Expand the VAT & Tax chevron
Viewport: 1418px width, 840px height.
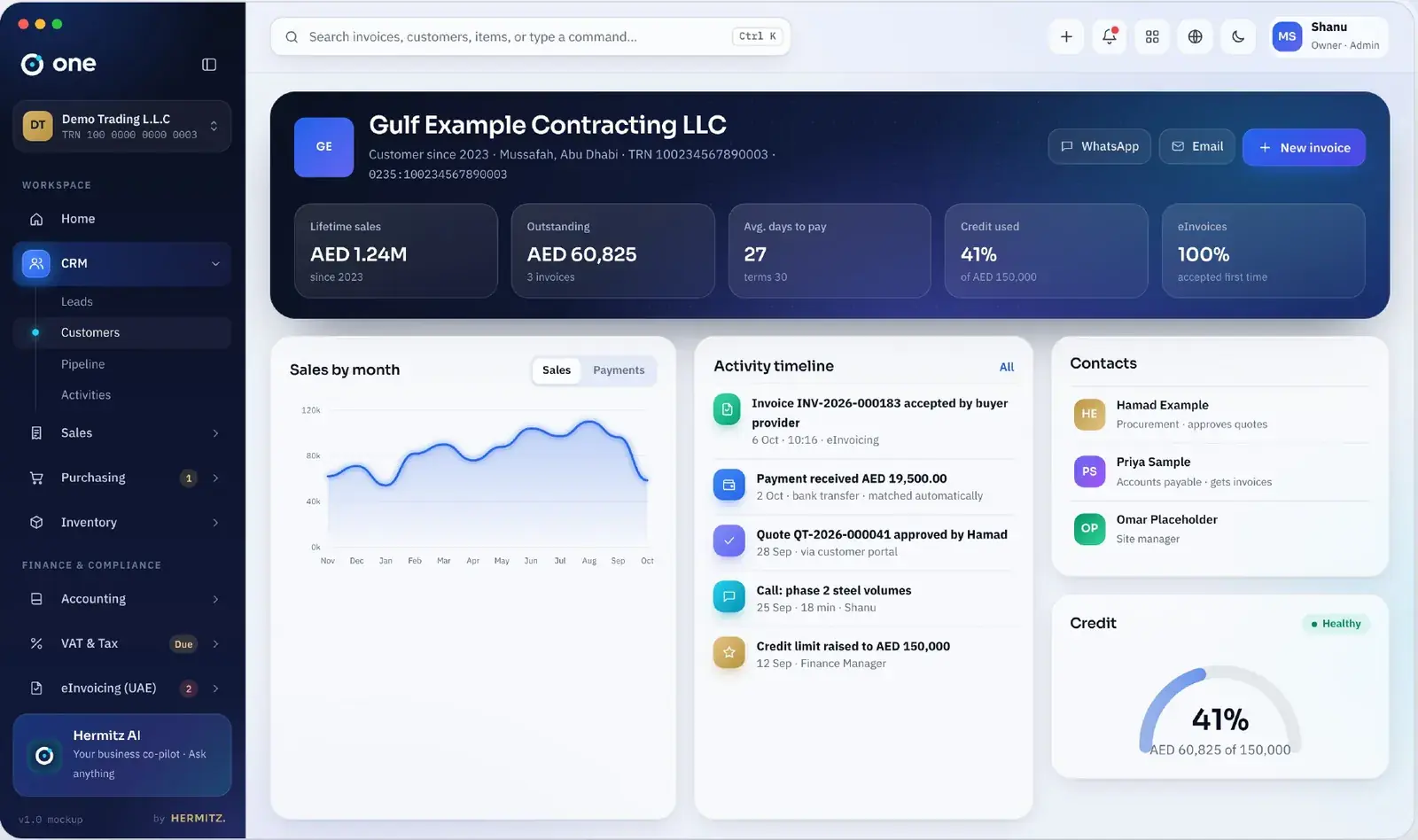point(215,644)
